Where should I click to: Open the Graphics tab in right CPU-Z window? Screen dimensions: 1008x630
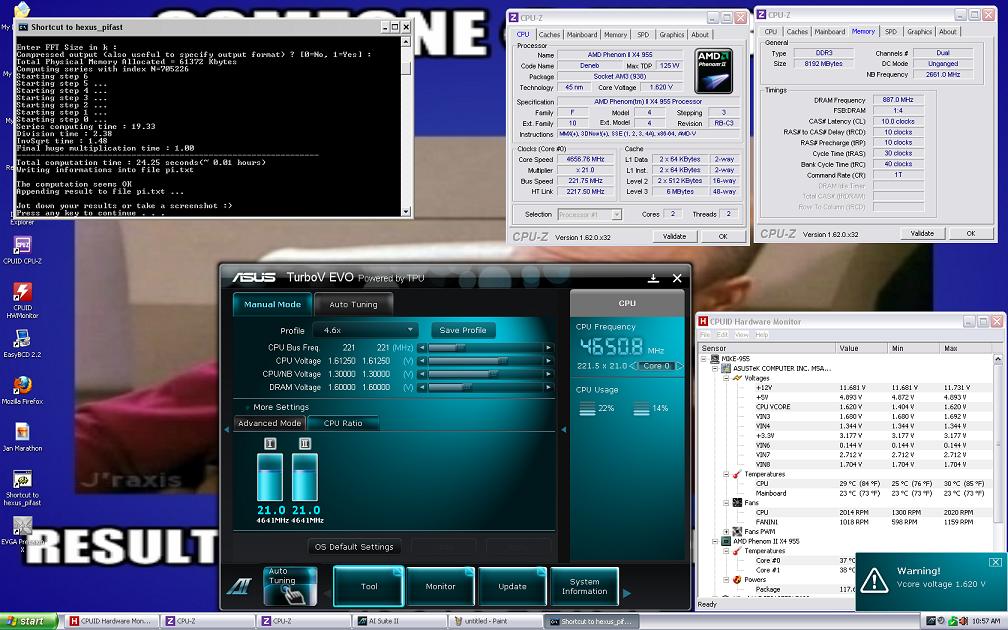919,32
